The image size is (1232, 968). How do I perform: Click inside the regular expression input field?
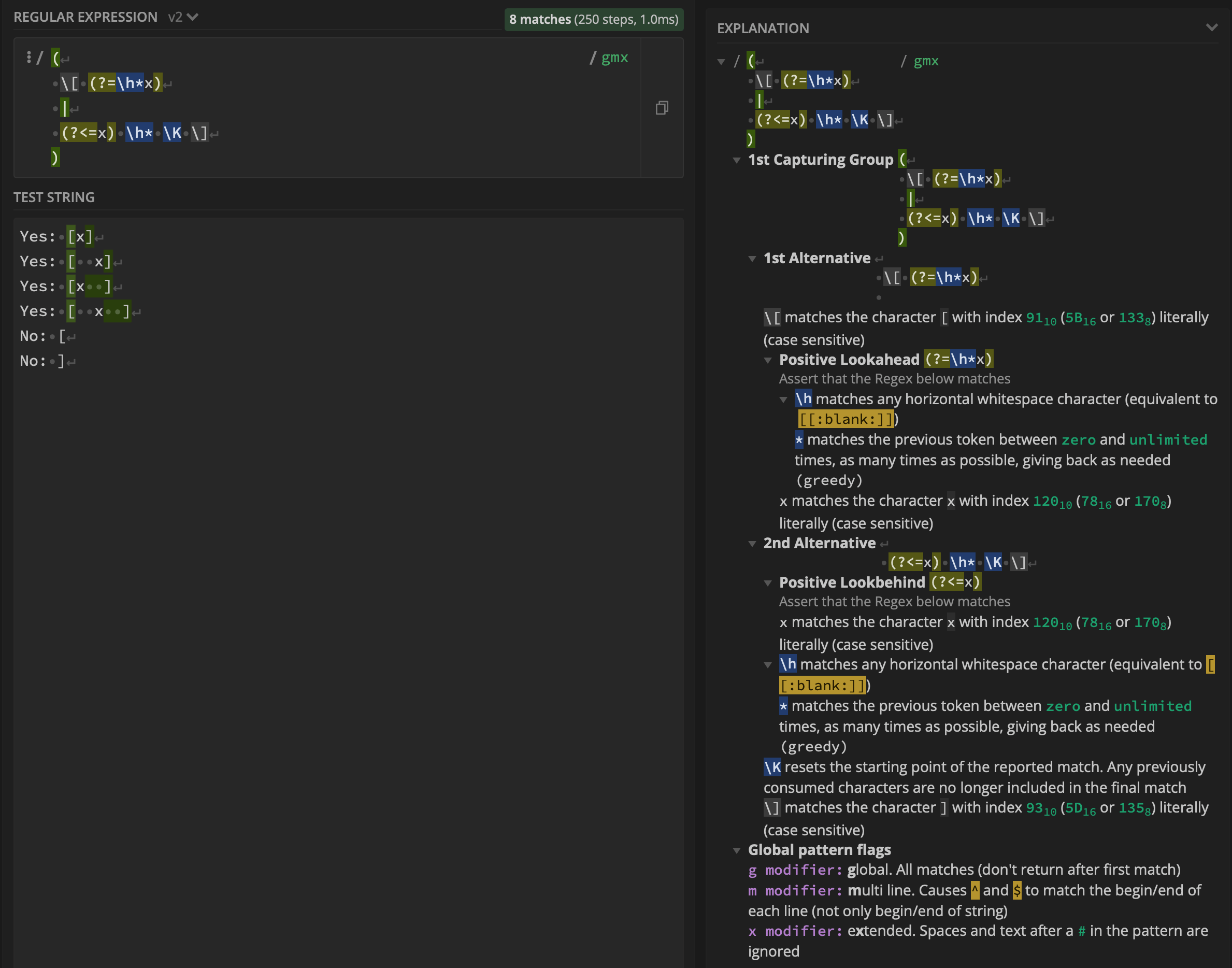pyautogui.click(x=340, y=108)
